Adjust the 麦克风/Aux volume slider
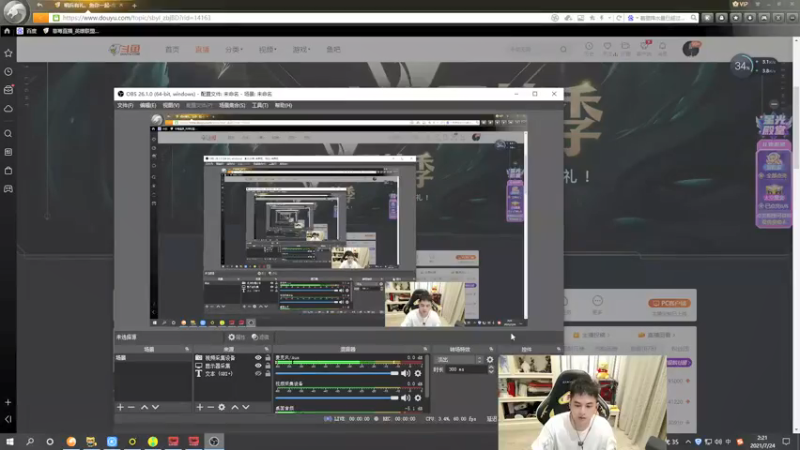Viewport: 800px width, 450px height. (x=337, y=373)
